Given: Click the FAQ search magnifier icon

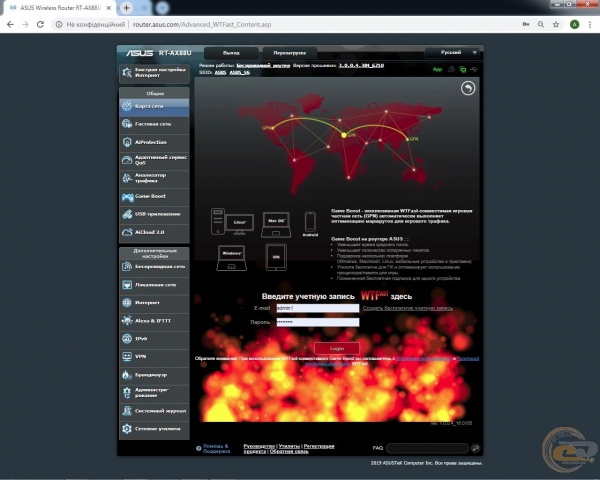Looking at the screenshot, I should point(475,448).
